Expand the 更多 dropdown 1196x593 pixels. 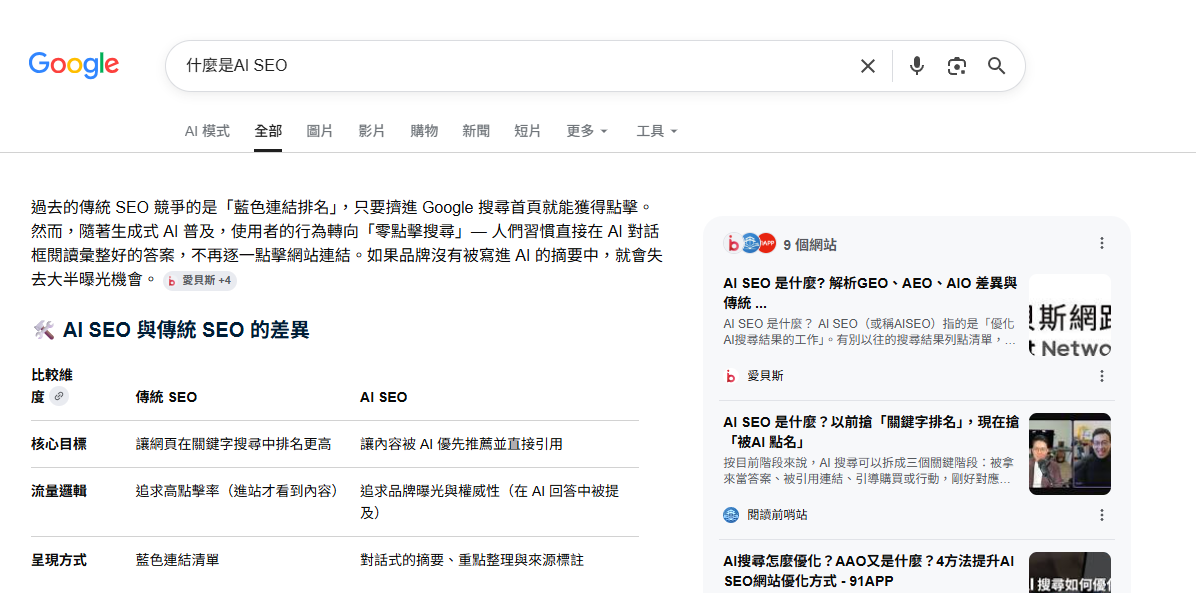(x=587, y=131)
